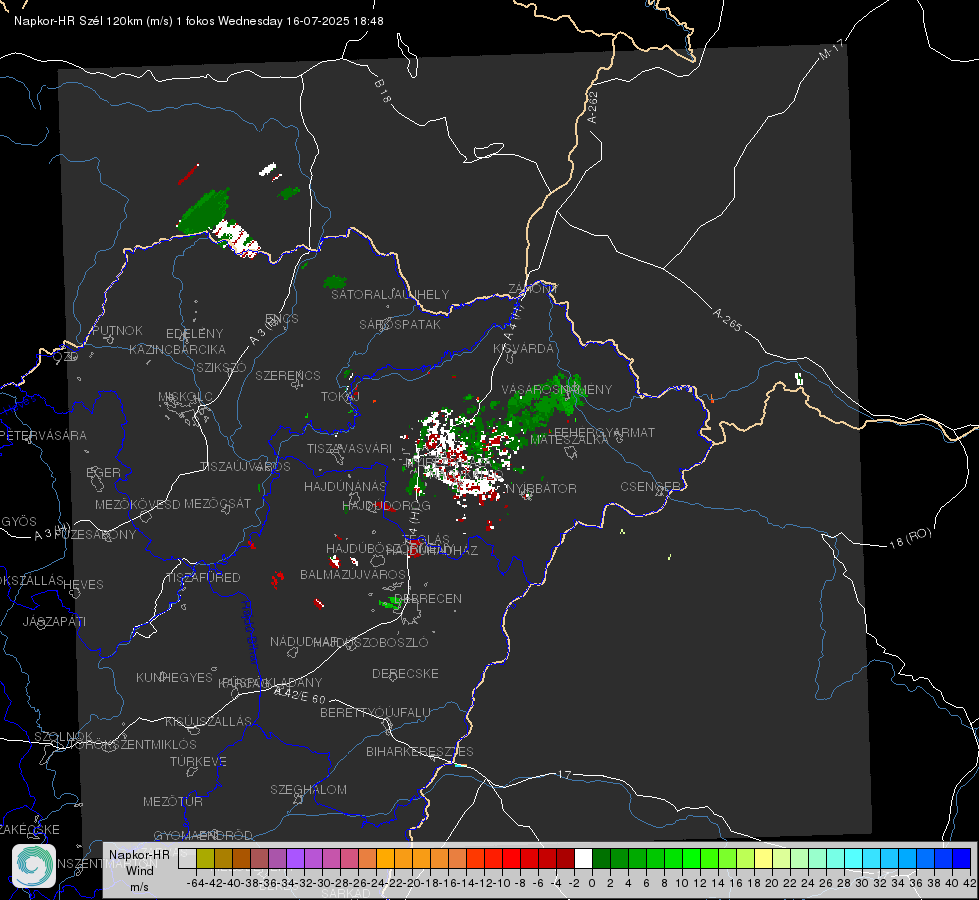Click the PUTNOK city label
The image size is (979, 900).
point(117,330)
